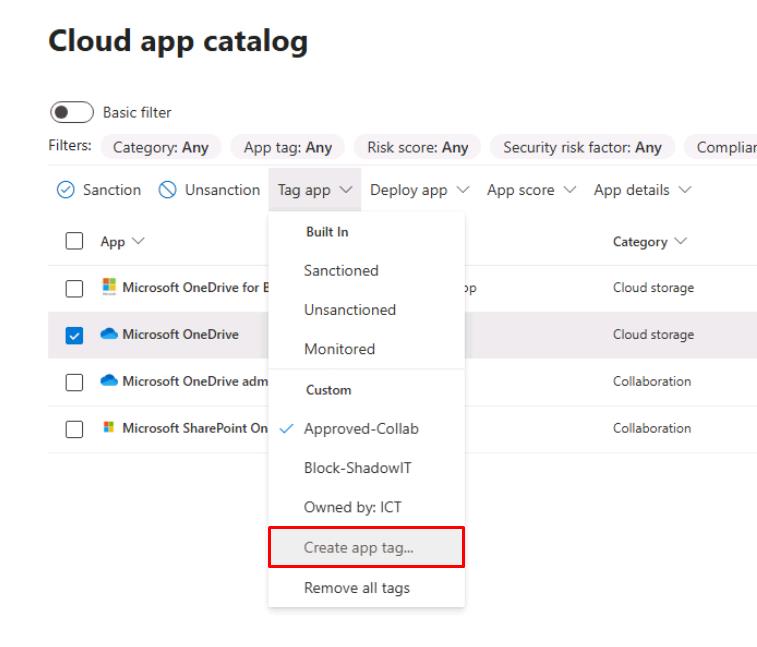Open the App details dropdown
Screen dimensions: 757x647
tap(642, 190)
